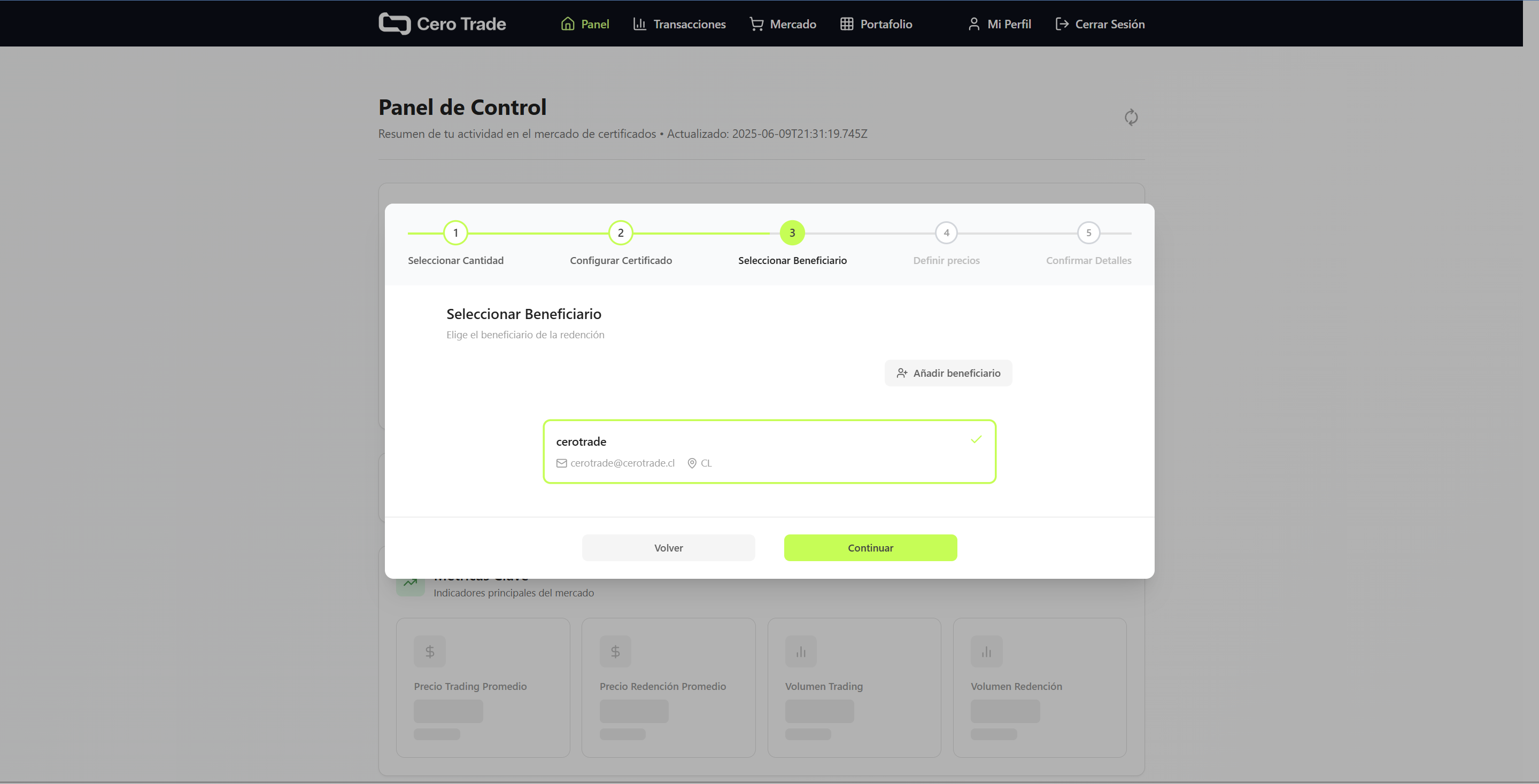Toggle the green checkmark on cerotrade
1539x784 pixels.
click(x=976, y=439)
